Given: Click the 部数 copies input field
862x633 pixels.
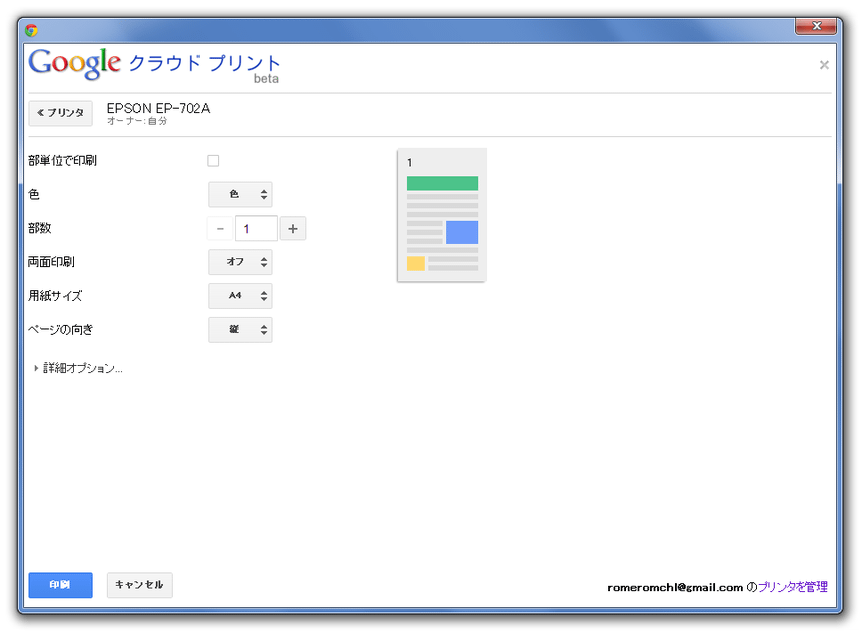Looking at the screenshot, I should (256, 228).
